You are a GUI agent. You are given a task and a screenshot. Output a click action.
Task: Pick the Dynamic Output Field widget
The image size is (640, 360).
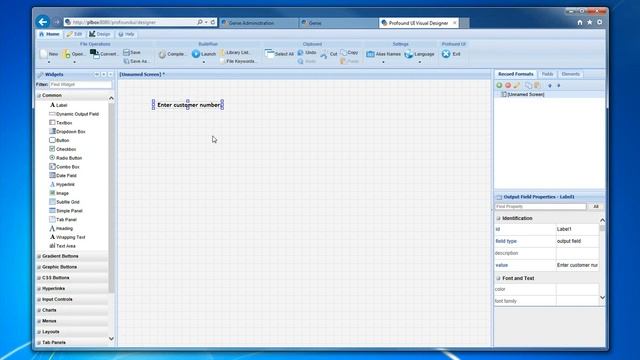[74, 114]
